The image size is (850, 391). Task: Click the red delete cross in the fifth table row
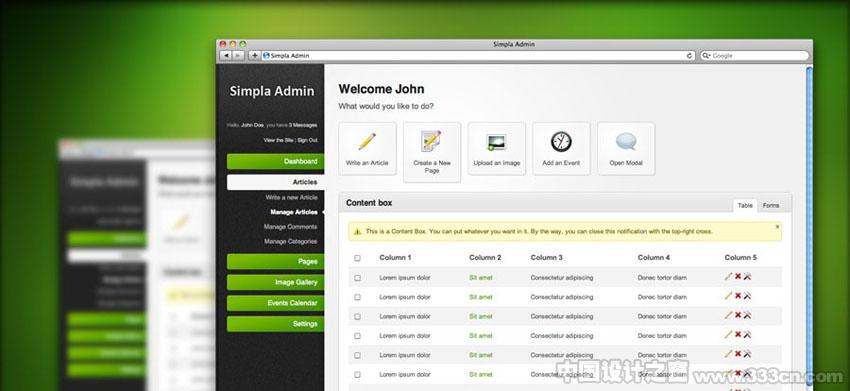(738, 354)
